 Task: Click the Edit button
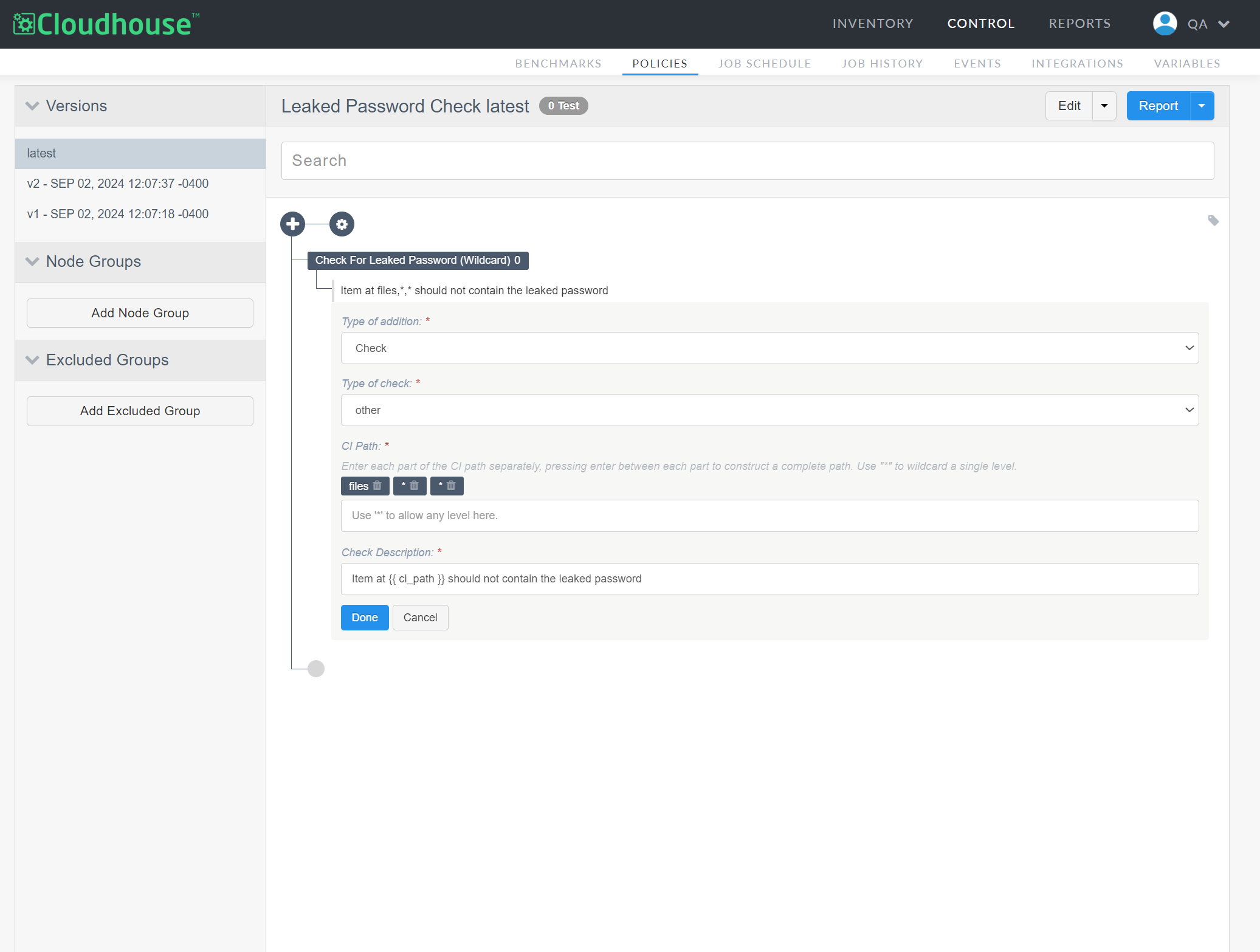click(x=1069, y=106)
